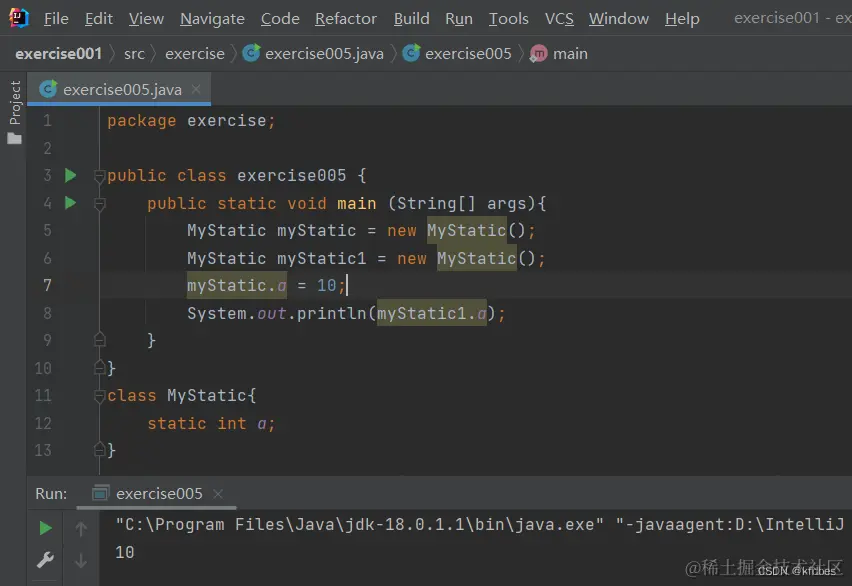Select the exercise005 Run tab
Image resolution: width=852 pixels, height=586 pixels.
[x=159, y=494]
